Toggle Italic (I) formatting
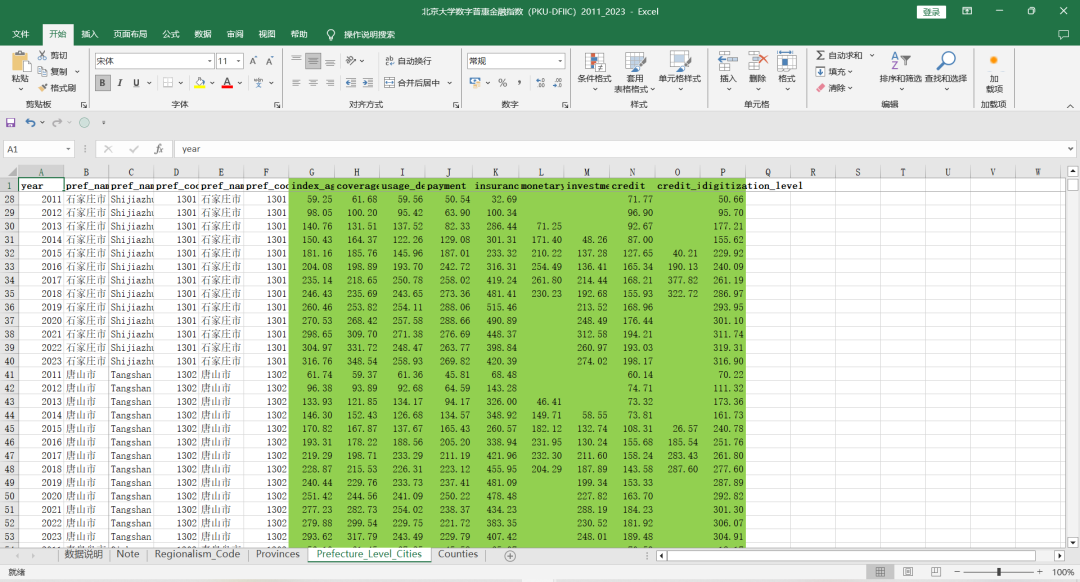1080x582 pixels. click(120, 83)
